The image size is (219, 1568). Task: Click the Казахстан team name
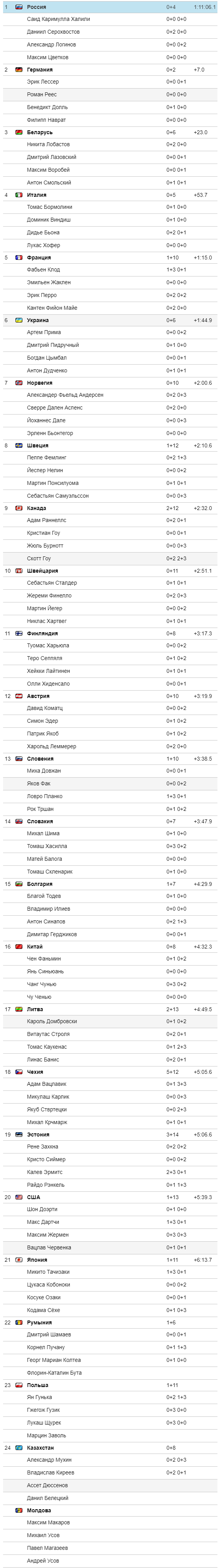40,1447
